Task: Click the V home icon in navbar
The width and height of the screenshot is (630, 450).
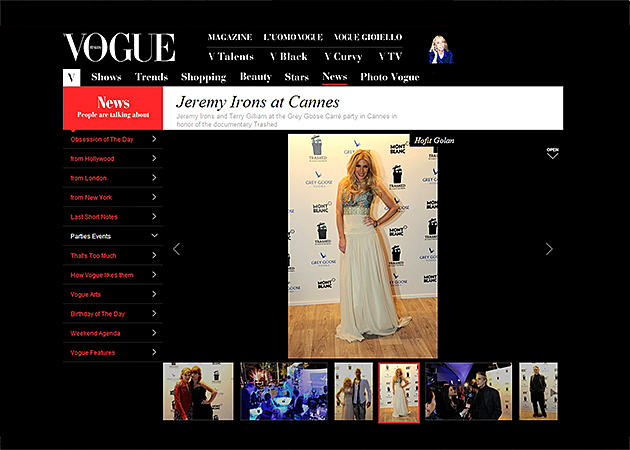Action: click(x=71, y=77)
